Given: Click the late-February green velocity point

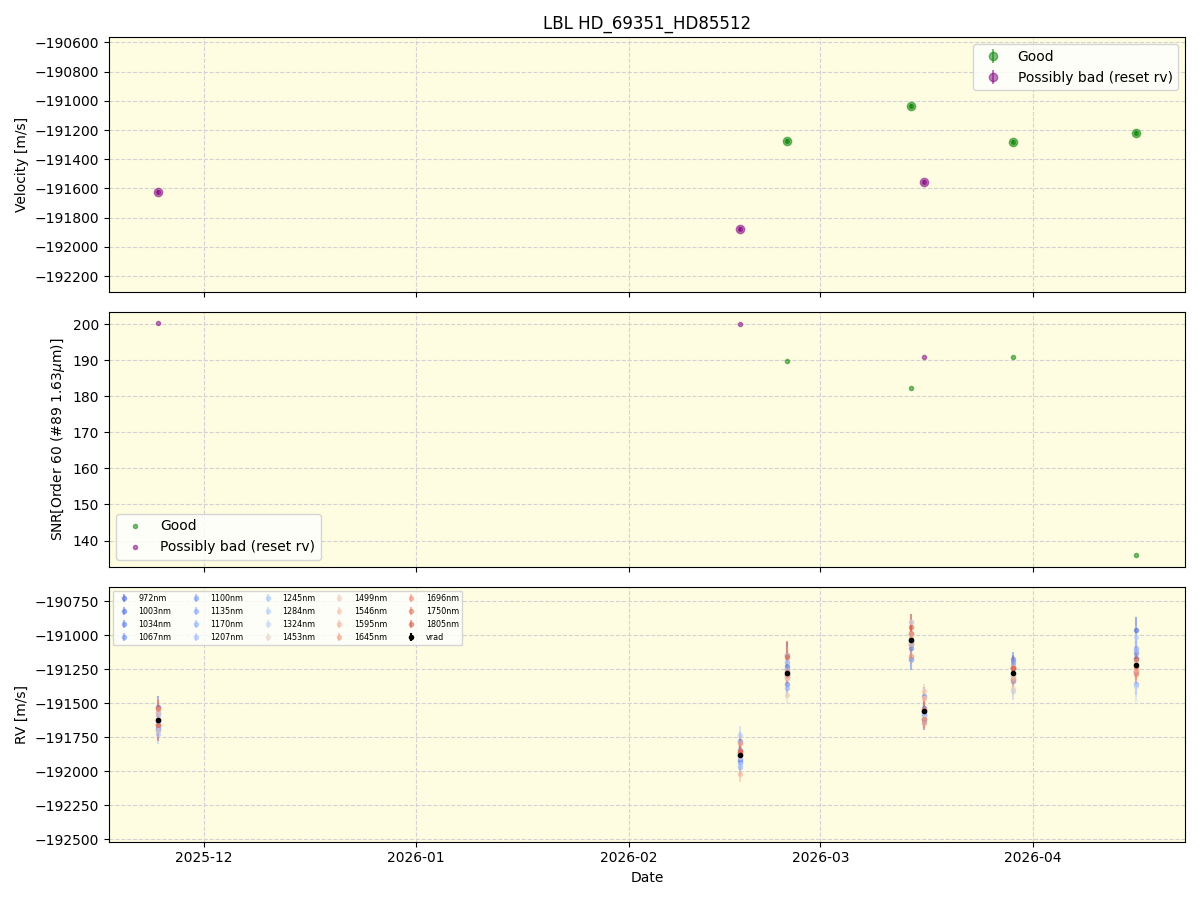Looking at the screenshot, I should tap(787, 141).
